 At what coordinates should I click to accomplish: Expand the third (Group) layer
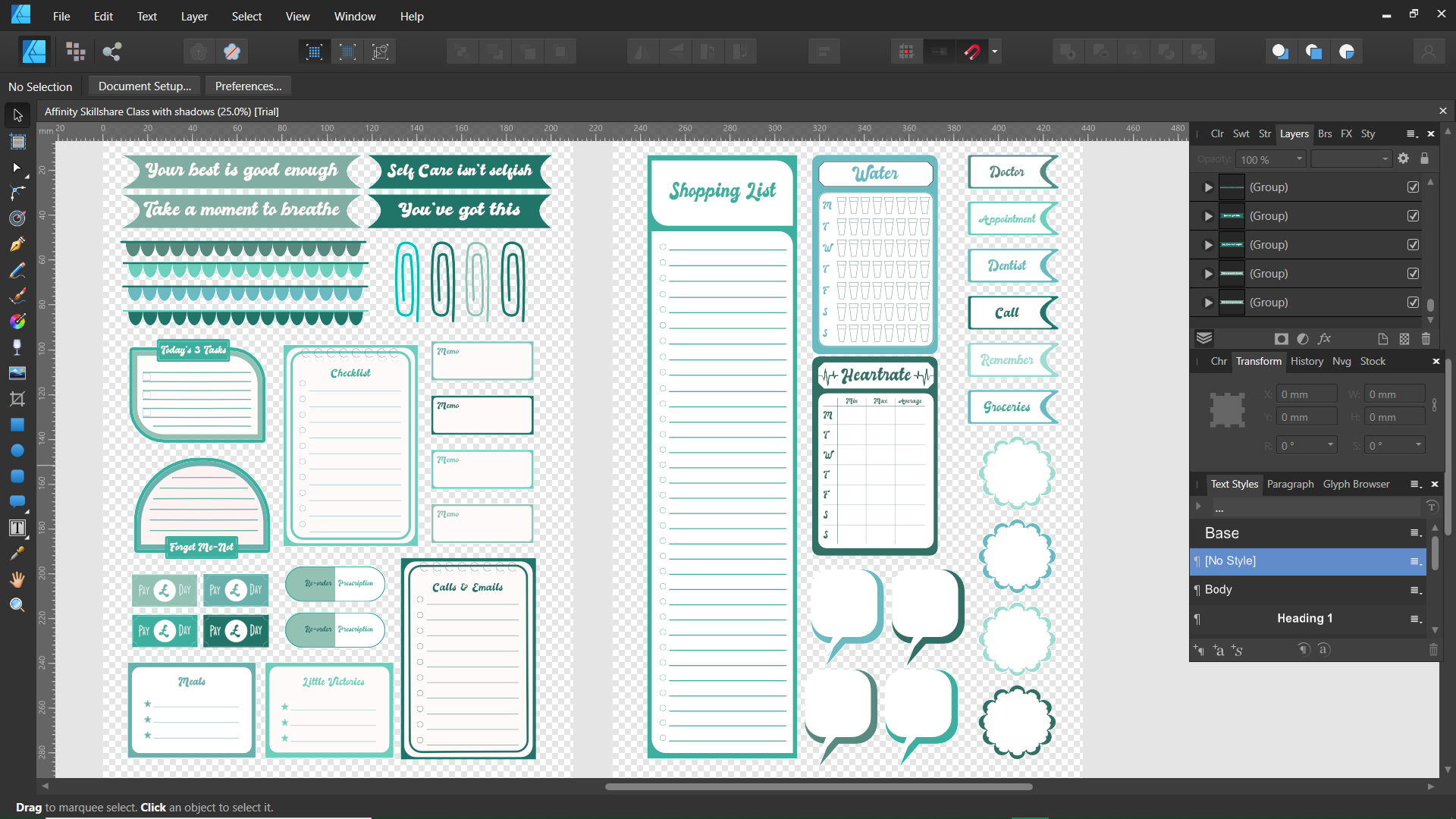coord(1208,245)
